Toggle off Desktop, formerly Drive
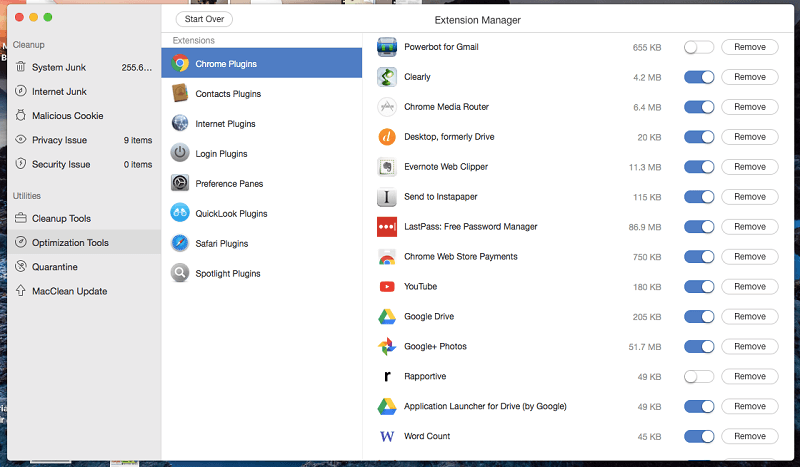This screenshot has height=467, width=800. coord(698,137)
